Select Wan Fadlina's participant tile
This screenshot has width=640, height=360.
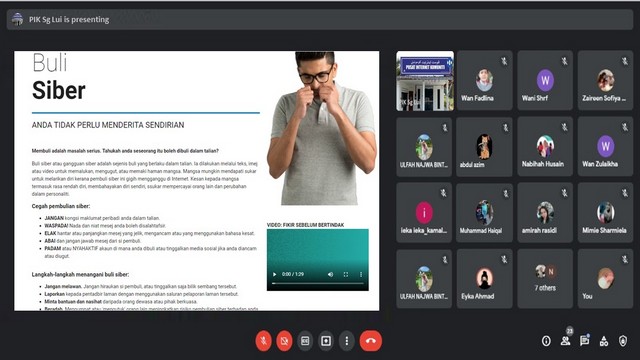tap(484, 80)
